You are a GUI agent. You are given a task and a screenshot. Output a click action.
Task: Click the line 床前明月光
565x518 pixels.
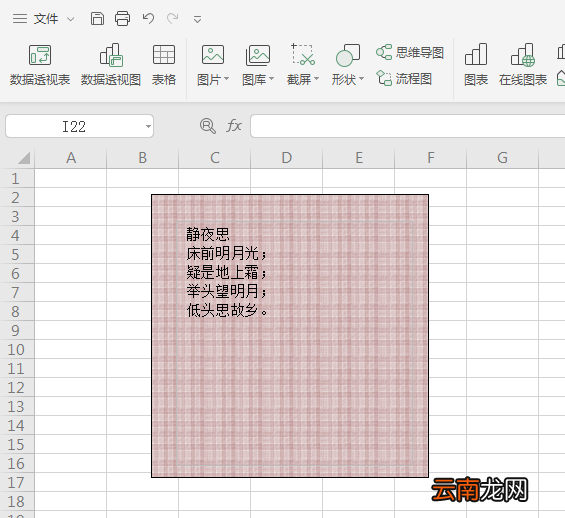click(x=226, y=254)
